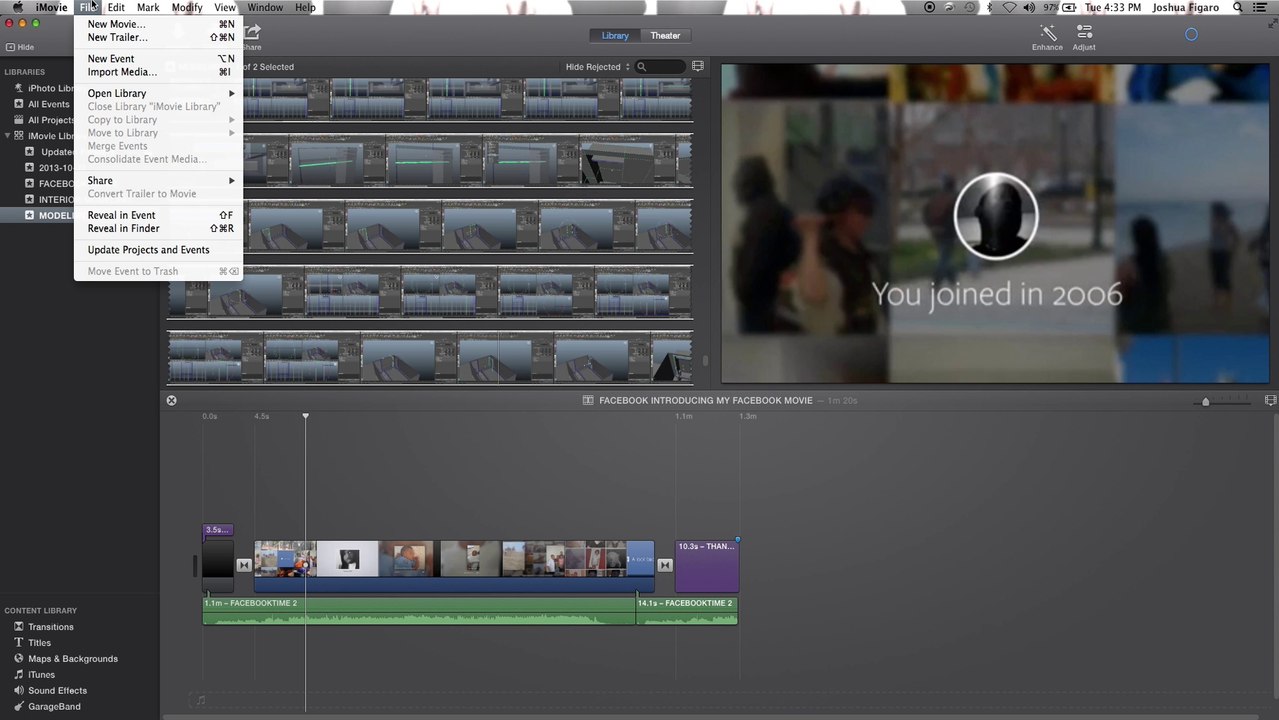The image size is (1279, 720).
Task: Select the INTERIO... event in sidebar
Action: click(49, 199)
